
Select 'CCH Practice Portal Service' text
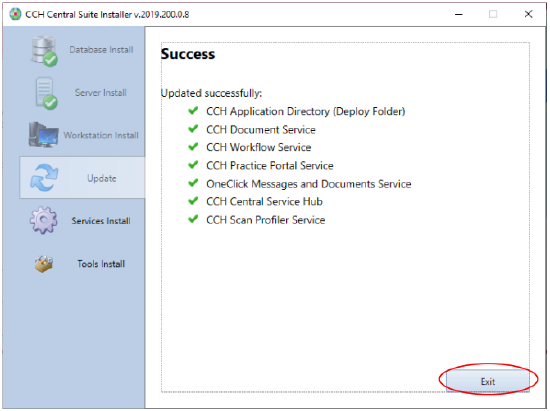(x=270, y=166)
